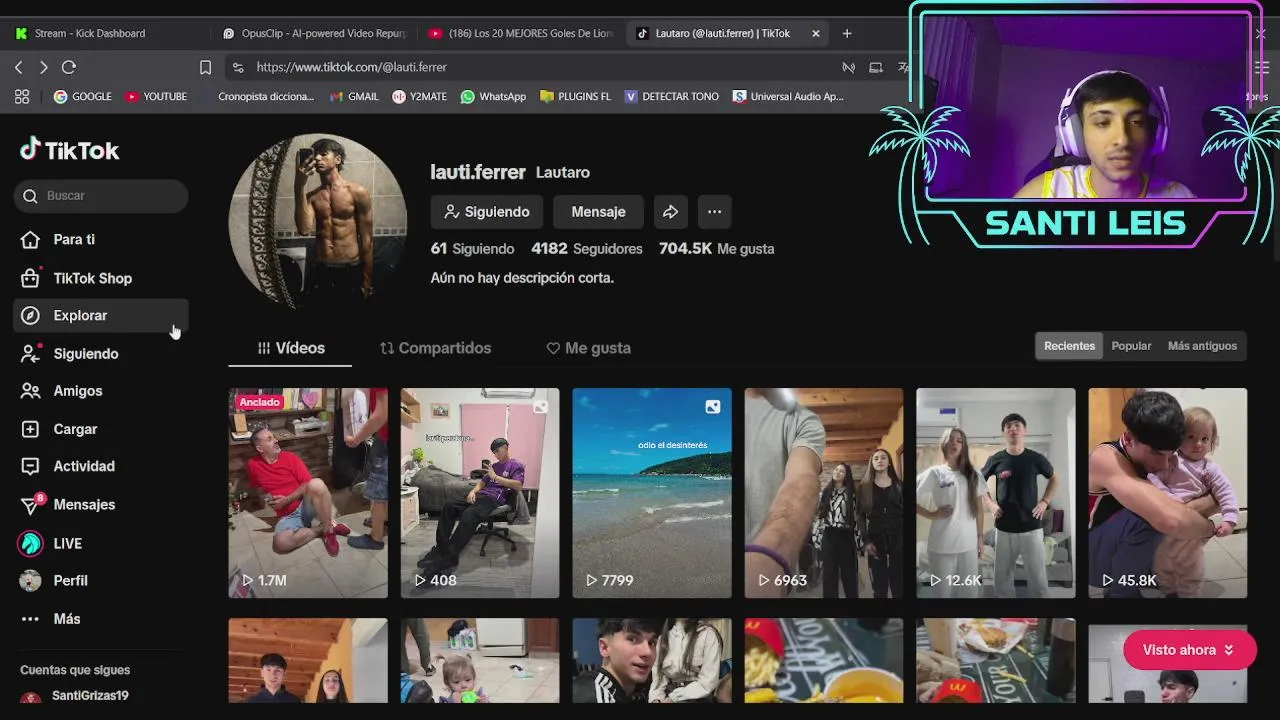This screenshot has height=720, width=1280.
Task: Click the site info icon beside URL
Action: pyautogui.click(x=238, y=67)
